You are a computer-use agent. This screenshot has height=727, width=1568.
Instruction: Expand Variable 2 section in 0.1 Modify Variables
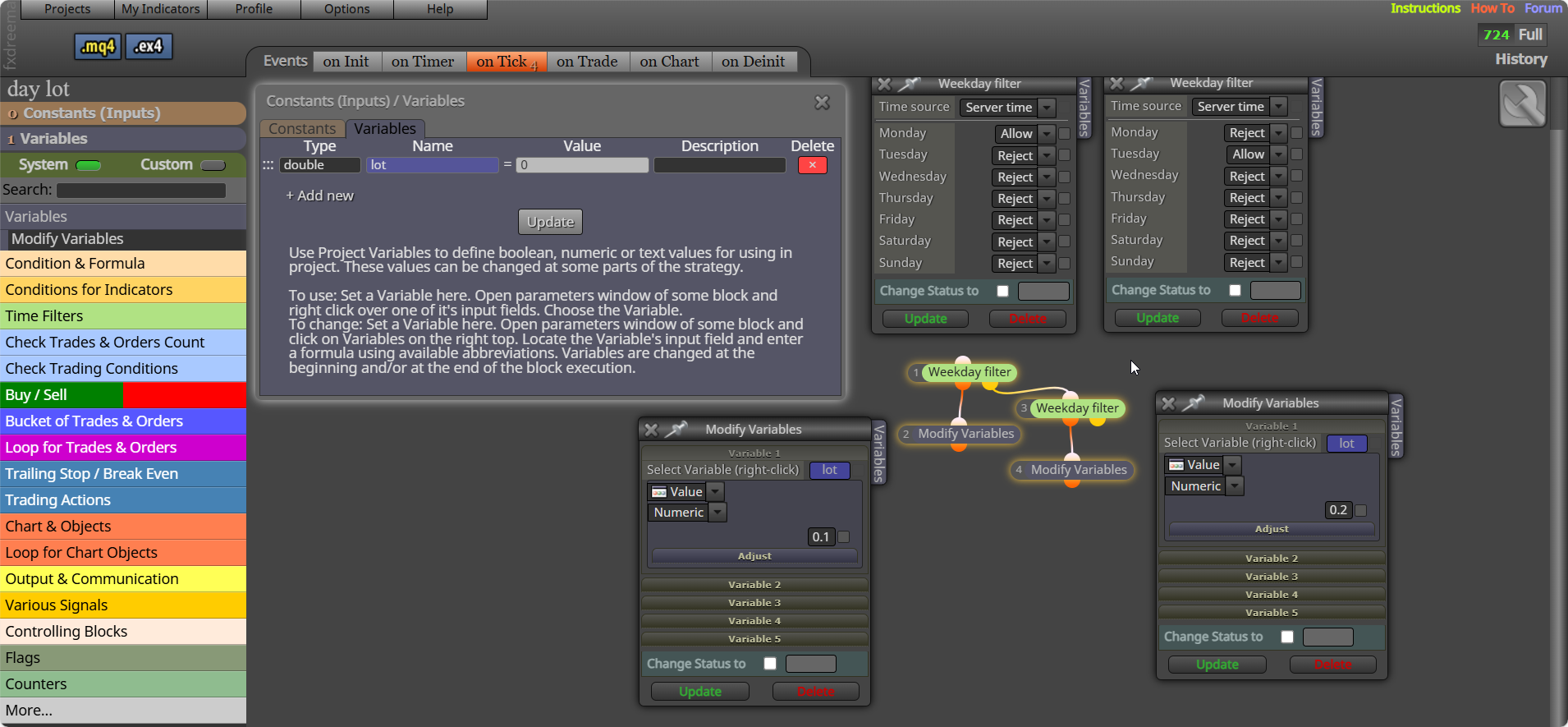pyautogui.click(x=754, y=585)
